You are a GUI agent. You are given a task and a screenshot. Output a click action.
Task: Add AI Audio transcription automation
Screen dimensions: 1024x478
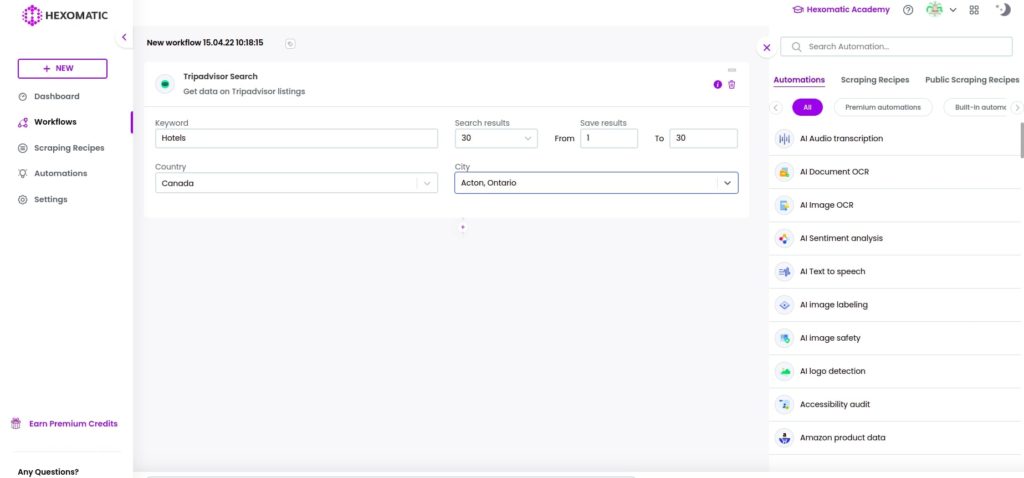click(895, 139)
